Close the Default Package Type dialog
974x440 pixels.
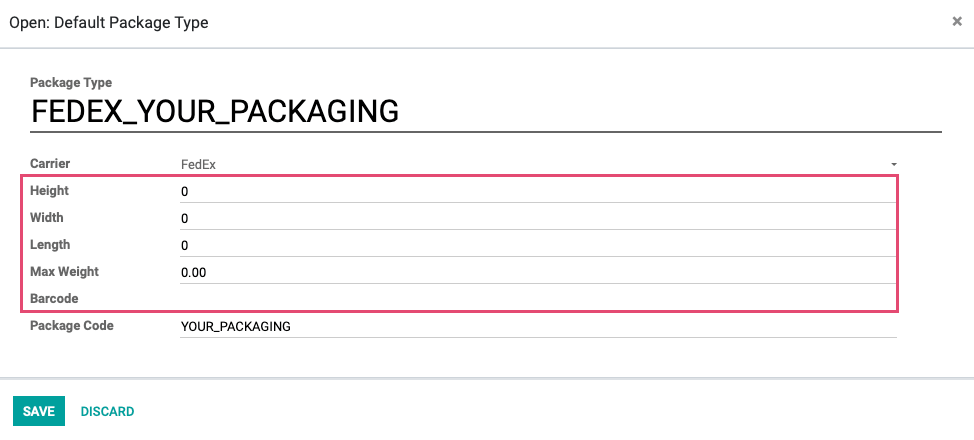tap(957, 22)
